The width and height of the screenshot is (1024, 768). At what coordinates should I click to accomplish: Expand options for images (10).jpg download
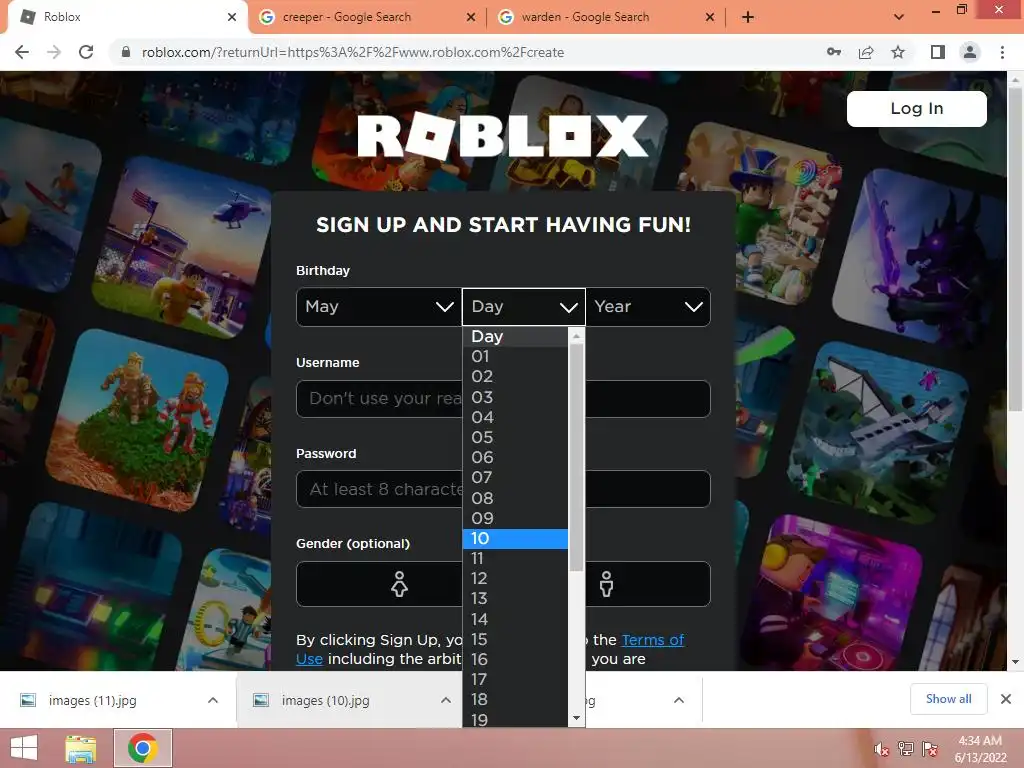click(445, 700)
